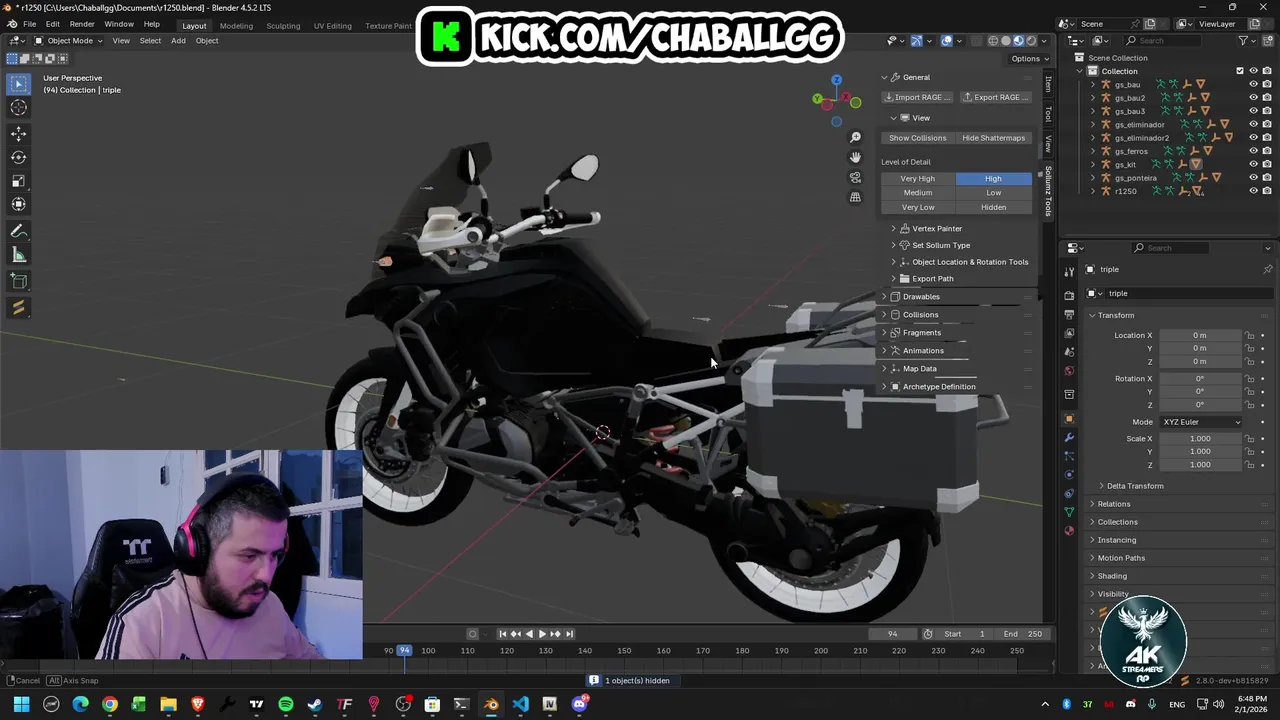Hide gs_ferros via eye icon
This screenshot has height=720, width=1280.
click(1253, 151)
